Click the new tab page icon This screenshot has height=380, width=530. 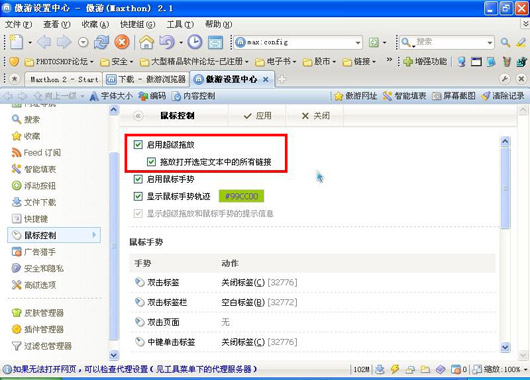point(16,42)
